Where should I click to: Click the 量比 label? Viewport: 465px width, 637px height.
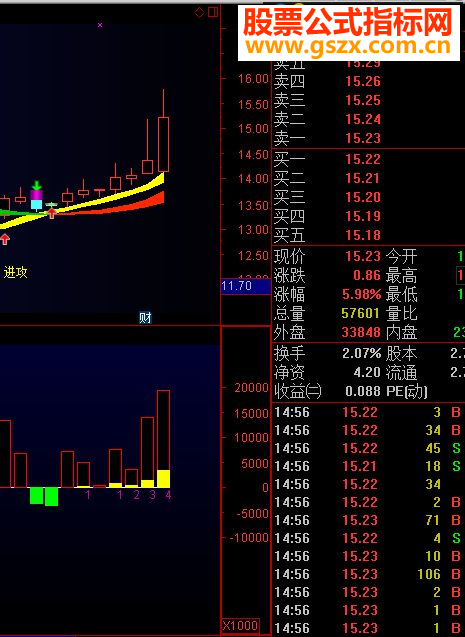(401, 313)
